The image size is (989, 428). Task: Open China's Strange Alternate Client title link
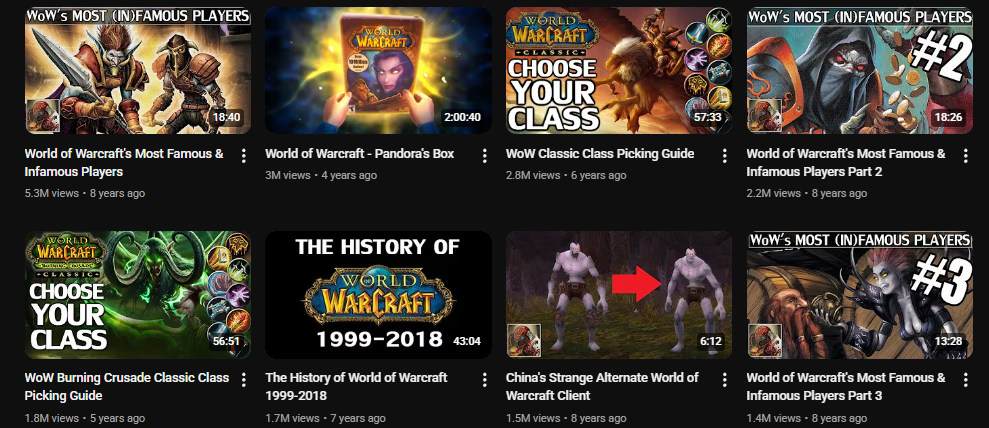tap(602, 386)
